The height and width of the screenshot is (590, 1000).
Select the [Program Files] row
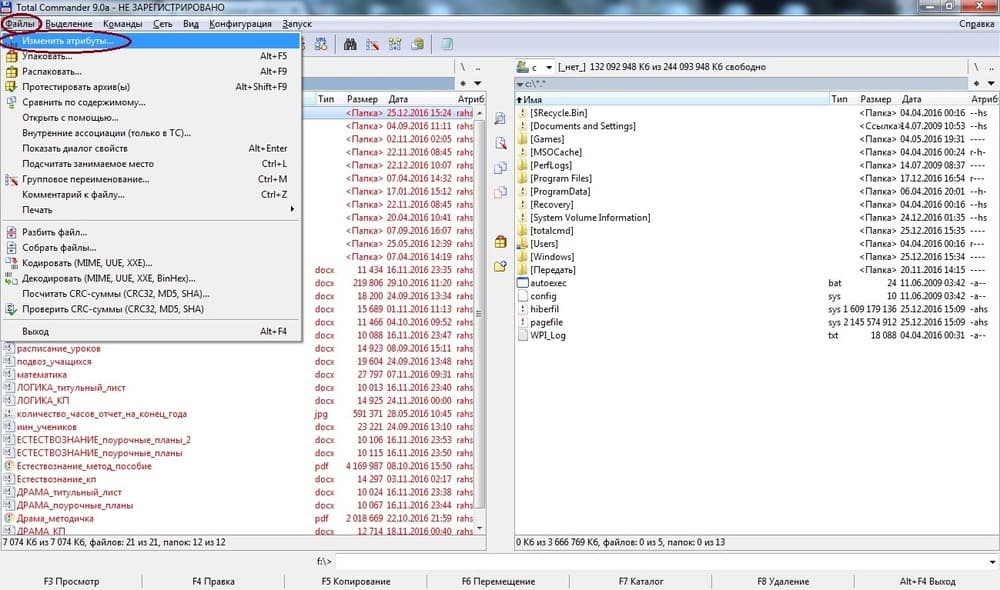(x=756, y=178)
